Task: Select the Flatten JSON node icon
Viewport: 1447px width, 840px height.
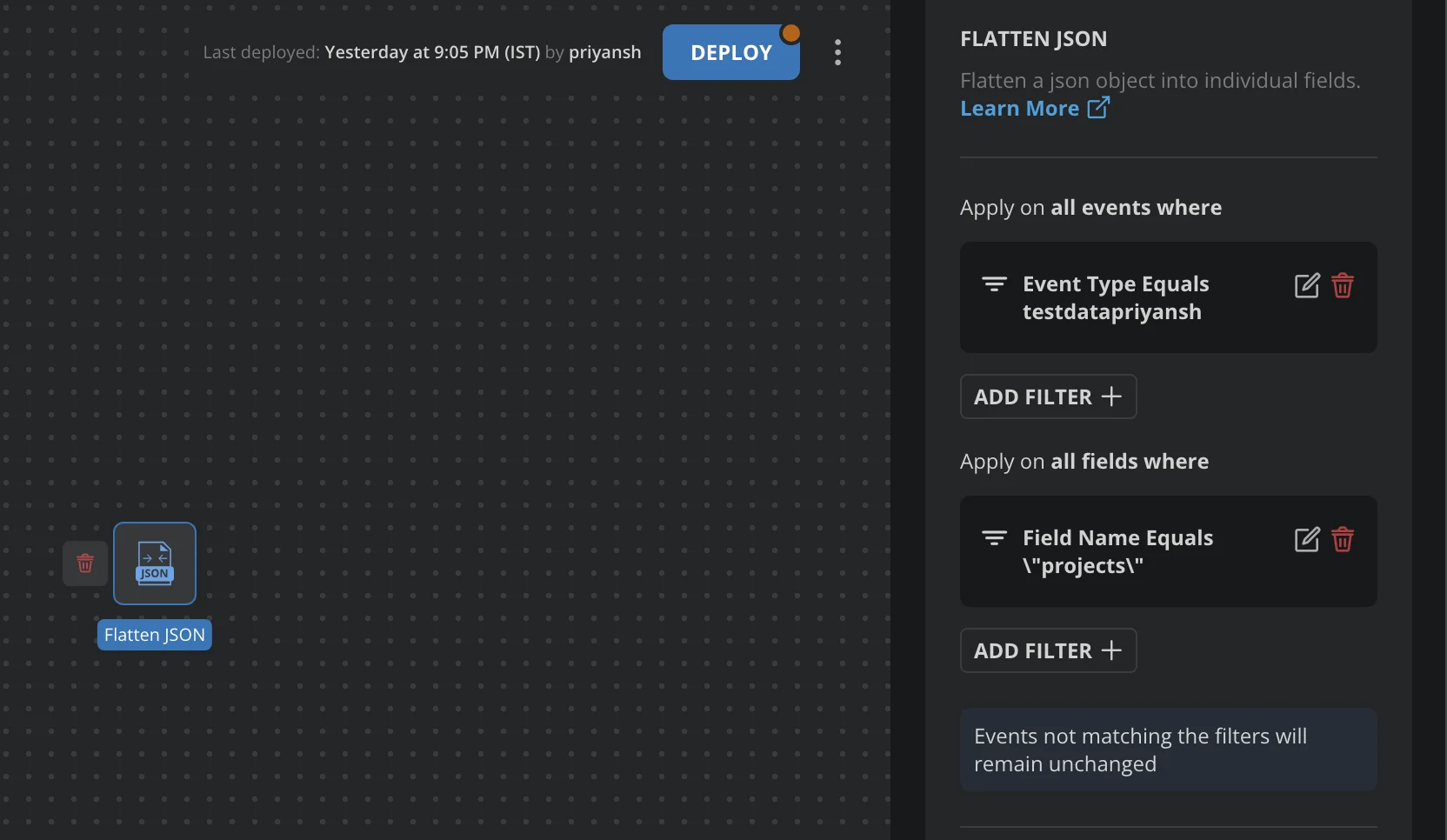Action: point(155,563)
